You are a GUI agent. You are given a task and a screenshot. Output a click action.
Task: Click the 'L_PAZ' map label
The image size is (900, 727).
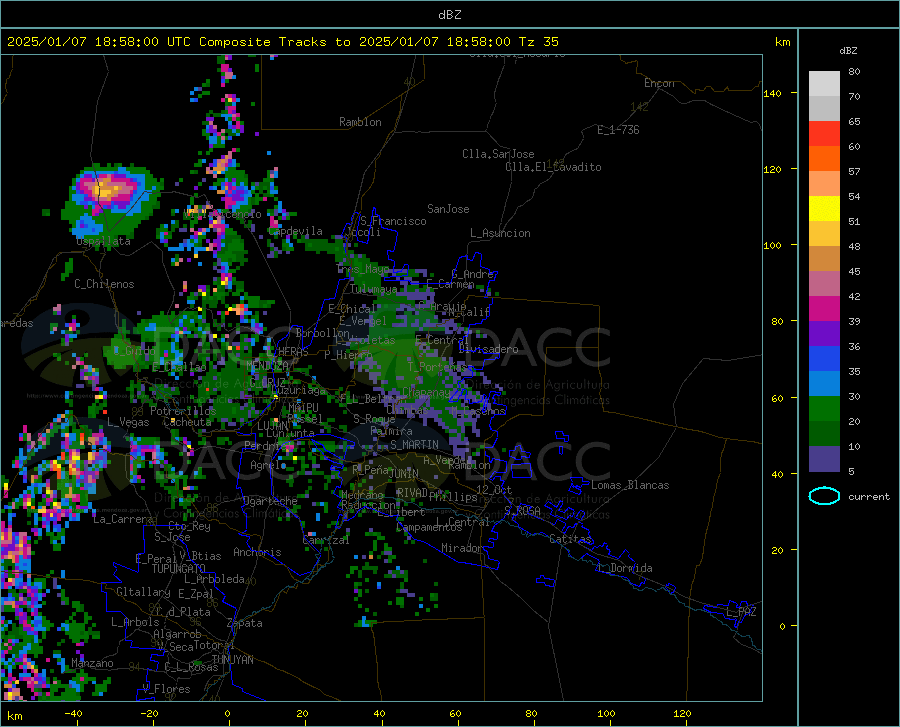point(741,612)
